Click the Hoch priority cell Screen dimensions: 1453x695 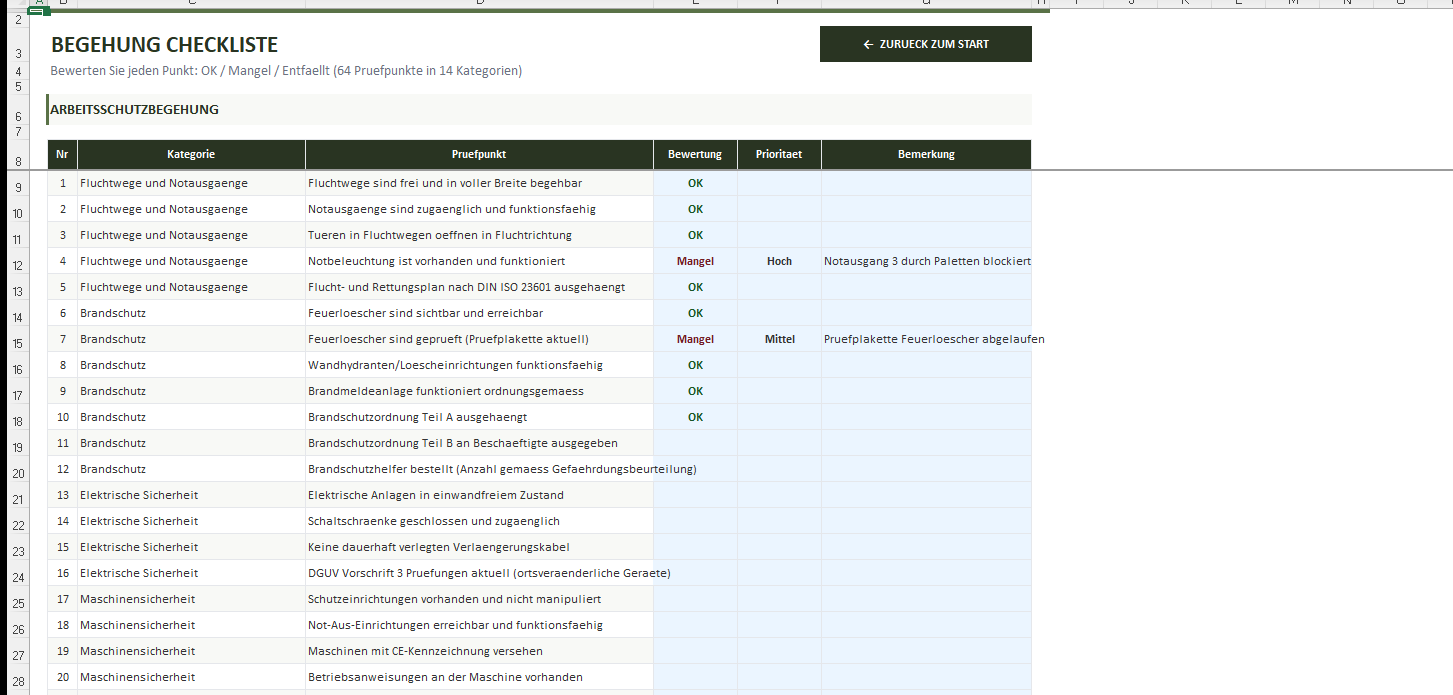click(779, 261)
